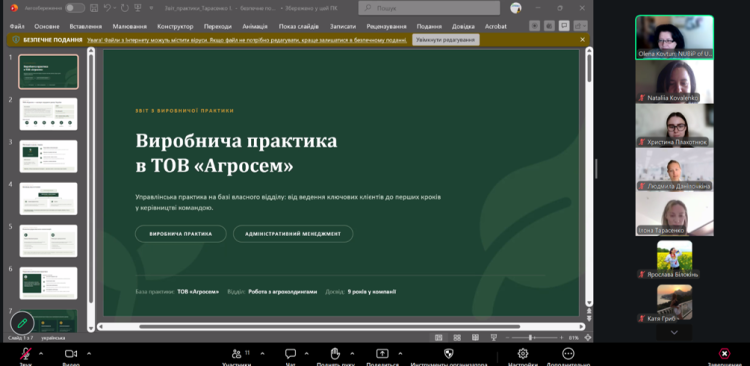Click the Undo arrow icon
Image resolution: width=750 pixels, height=366 pixels.
pos(107,8)
